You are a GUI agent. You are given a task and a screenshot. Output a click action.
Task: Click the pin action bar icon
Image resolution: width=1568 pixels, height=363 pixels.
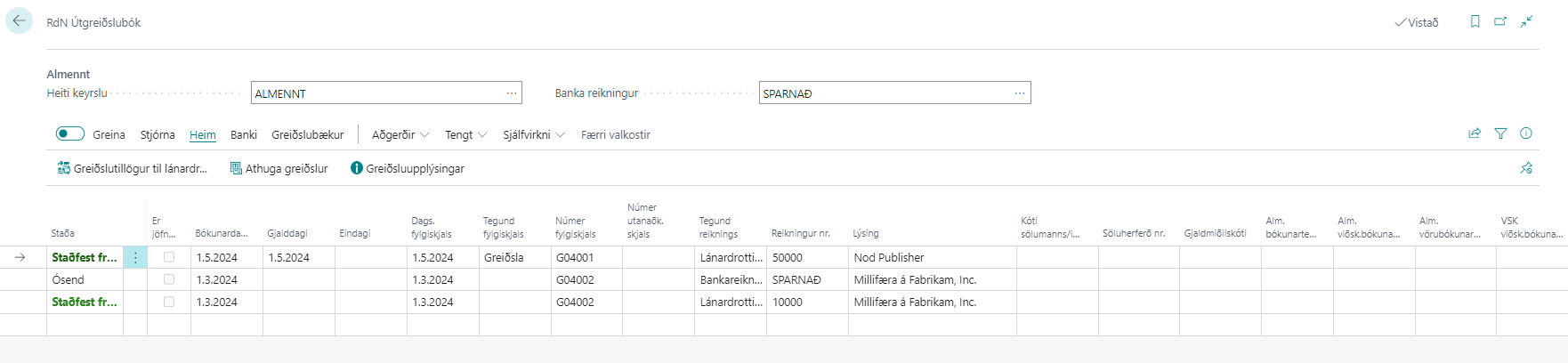[x=1526, y=168]
